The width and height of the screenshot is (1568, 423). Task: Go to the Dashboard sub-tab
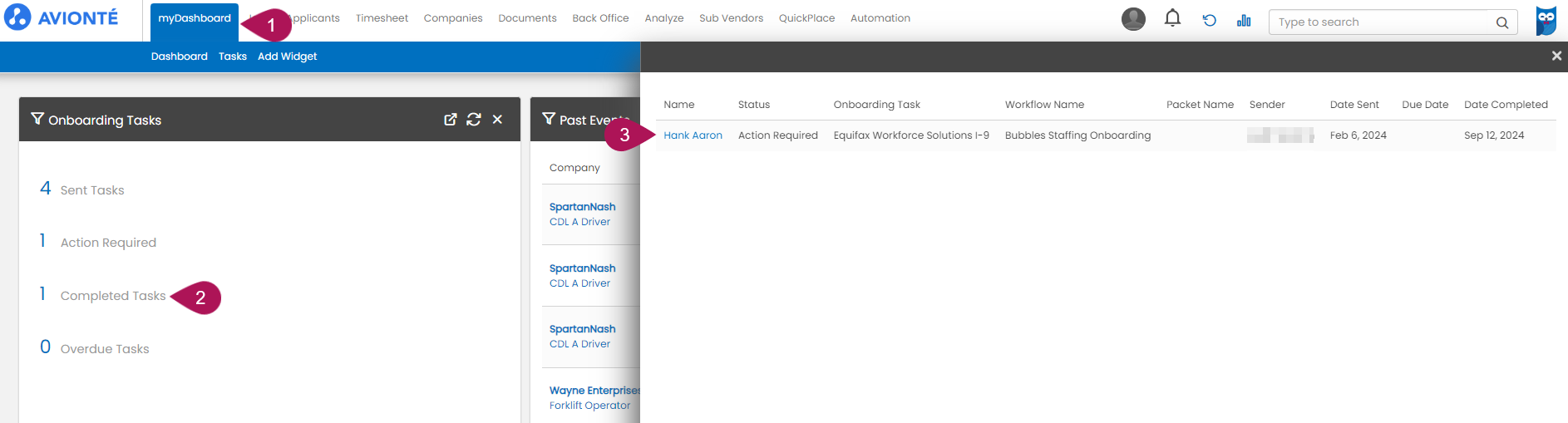click(180, 57)
